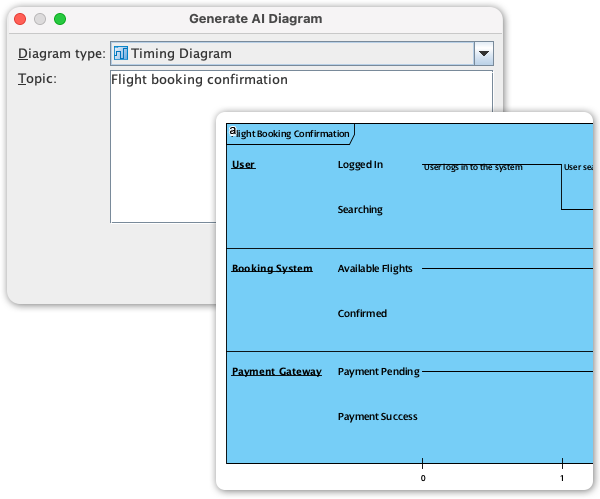This screenshot has width=600, height=499.
Task: Click the Available Flights state label
Action: [x=375, y=268]
